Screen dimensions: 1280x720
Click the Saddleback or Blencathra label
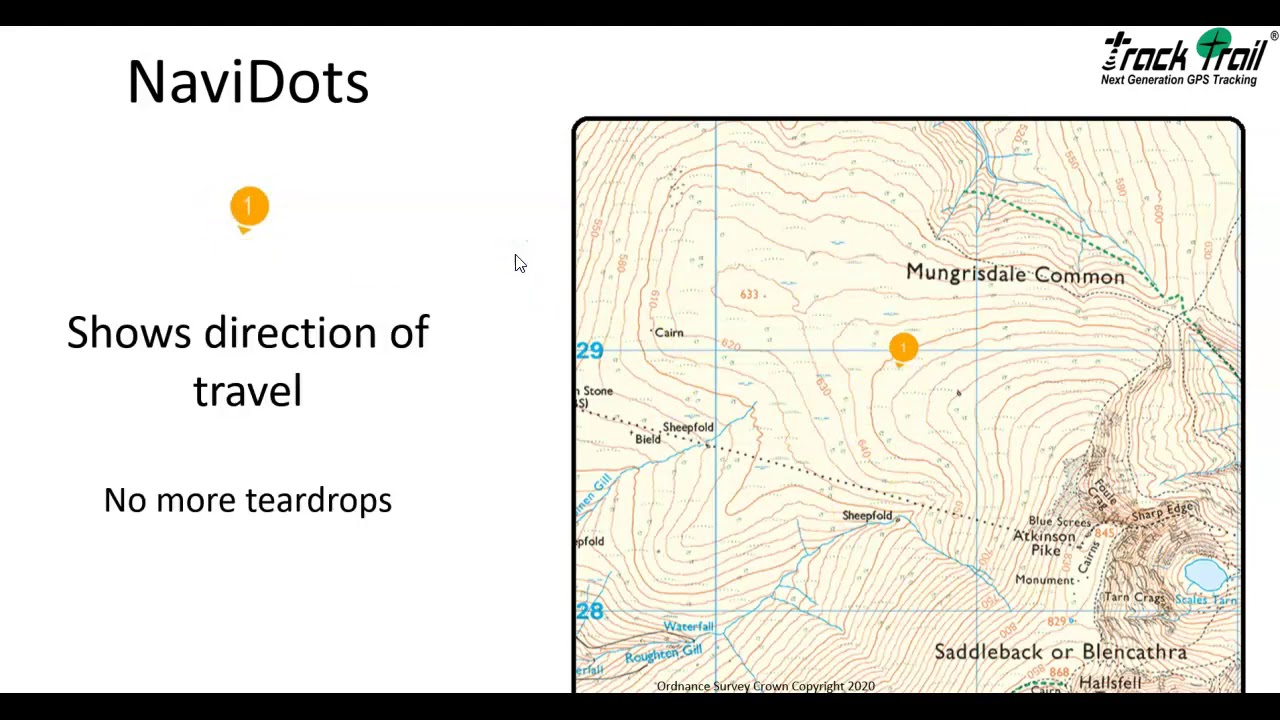(x=1060, y=652)
